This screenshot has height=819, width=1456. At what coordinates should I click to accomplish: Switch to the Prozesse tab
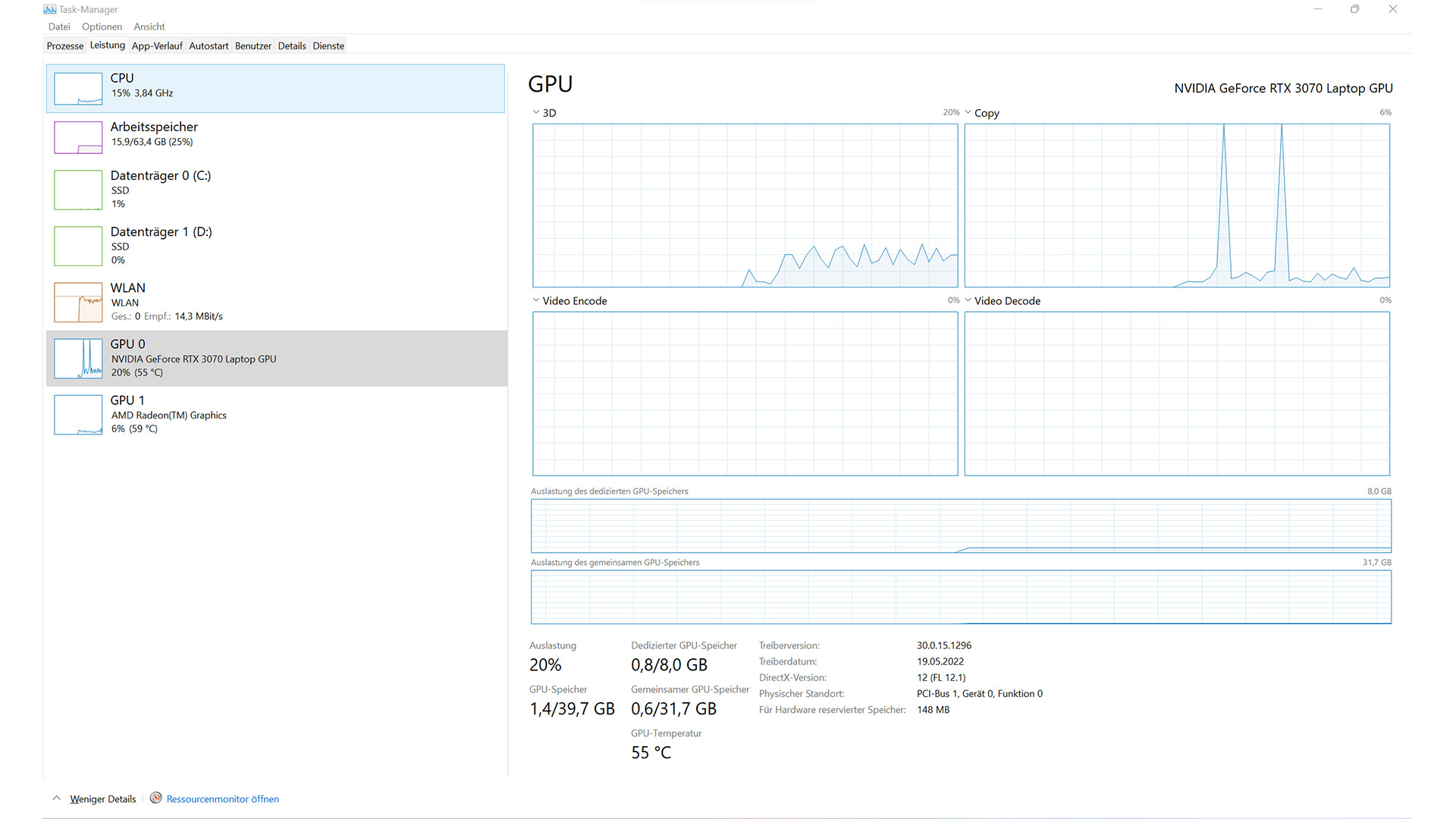[65, 45]
